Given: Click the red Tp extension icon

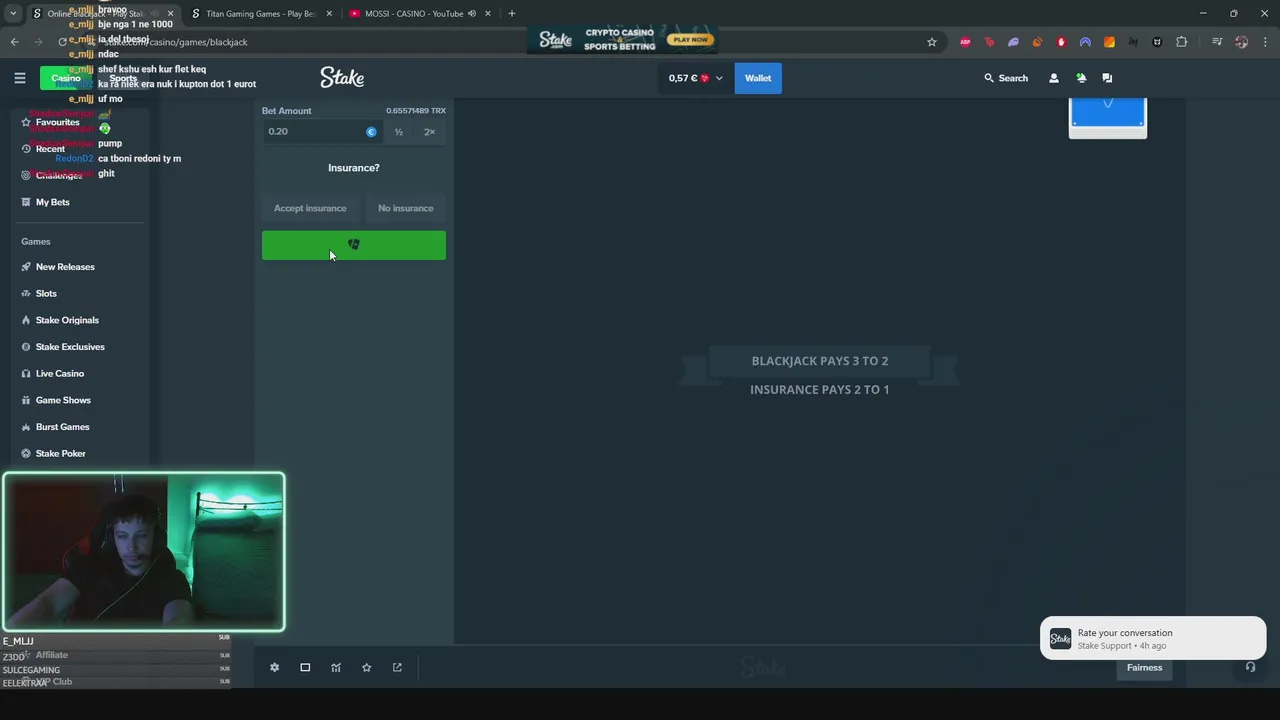Looking at the screenshot, I should tap(989, 42).
